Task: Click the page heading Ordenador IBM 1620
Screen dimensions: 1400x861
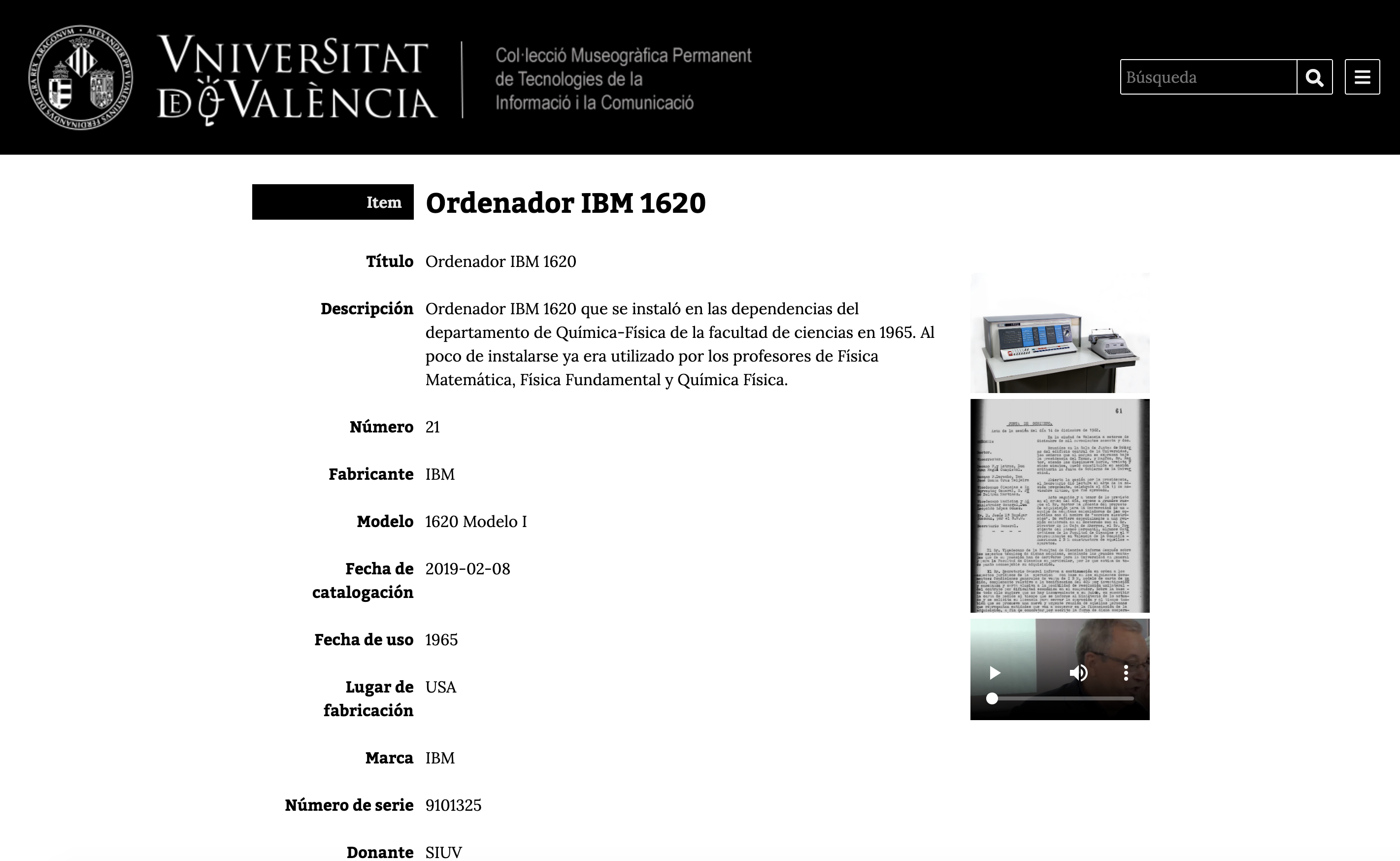Action: click(x=566, y=203)
